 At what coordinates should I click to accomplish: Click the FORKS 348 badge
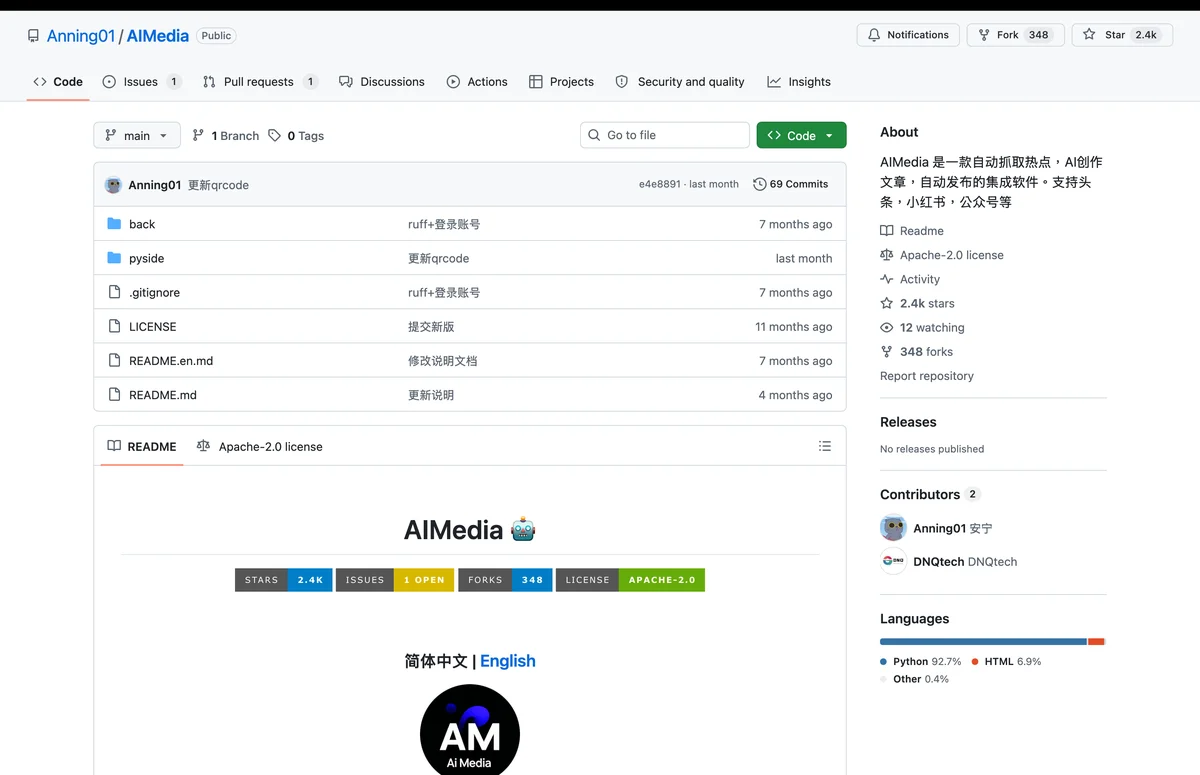click(505, 580)
